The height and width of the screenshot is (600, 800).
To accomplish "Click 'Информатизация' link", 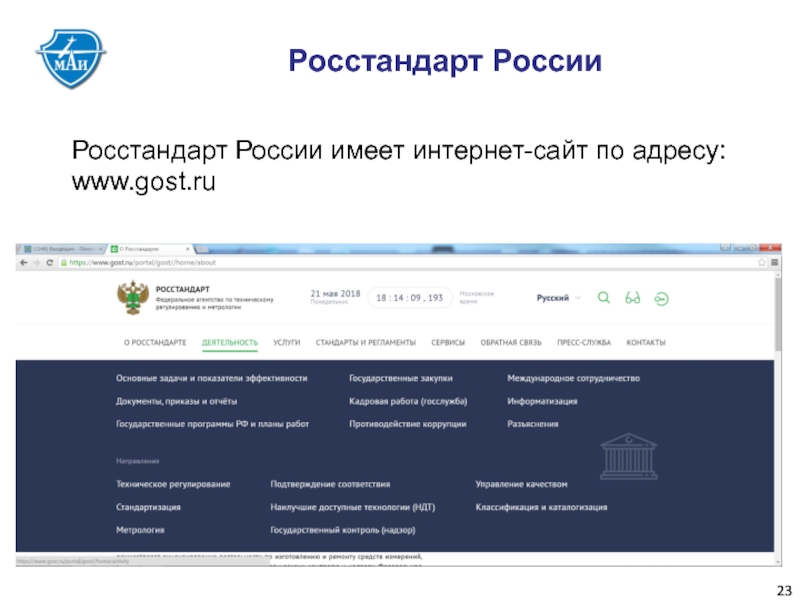I will pyautogui.click(x=542, y=402).
